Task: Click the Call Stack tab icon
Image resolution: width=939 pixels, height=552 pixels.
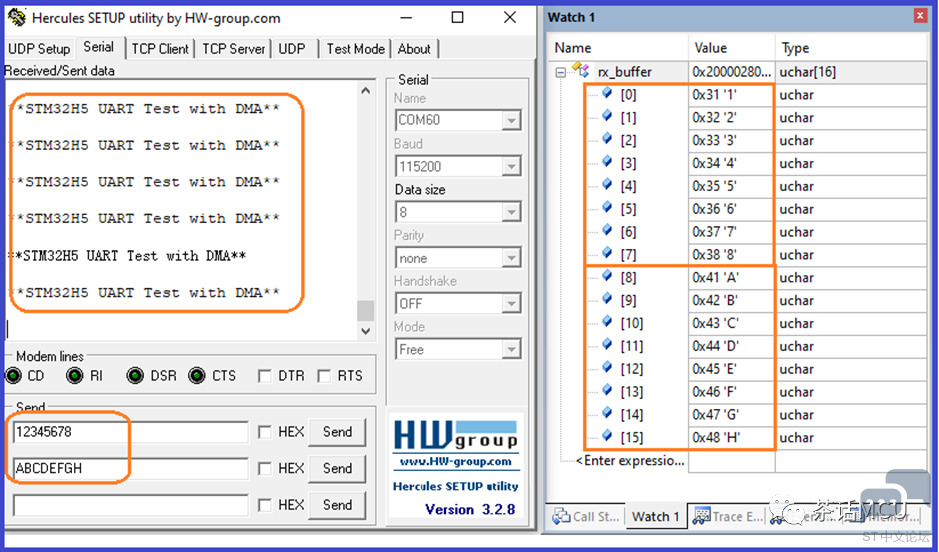Action: tap(561, 515)
